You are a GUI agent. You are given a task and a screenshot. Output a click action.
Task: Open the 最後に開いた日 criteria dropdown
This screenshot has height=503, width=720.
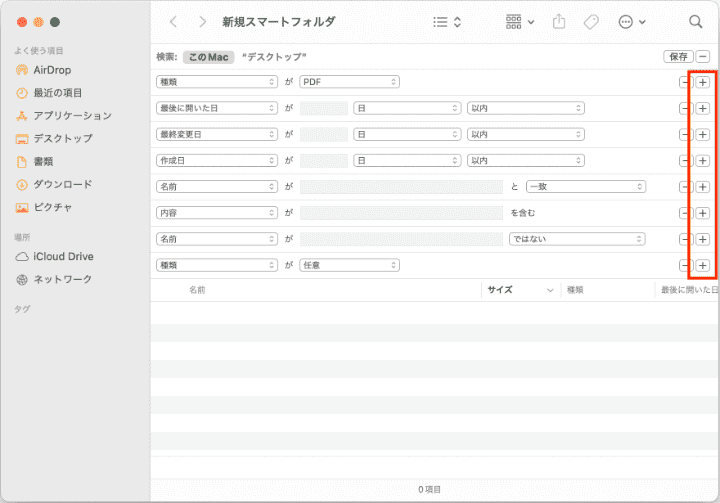tap(217, 108)
